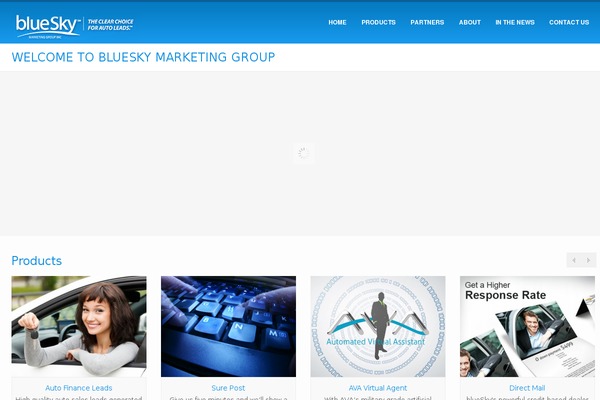Open the Contact Us menu item
This screenshot has height=400, width=600.
pyautogui.click(x=569, y=23)
